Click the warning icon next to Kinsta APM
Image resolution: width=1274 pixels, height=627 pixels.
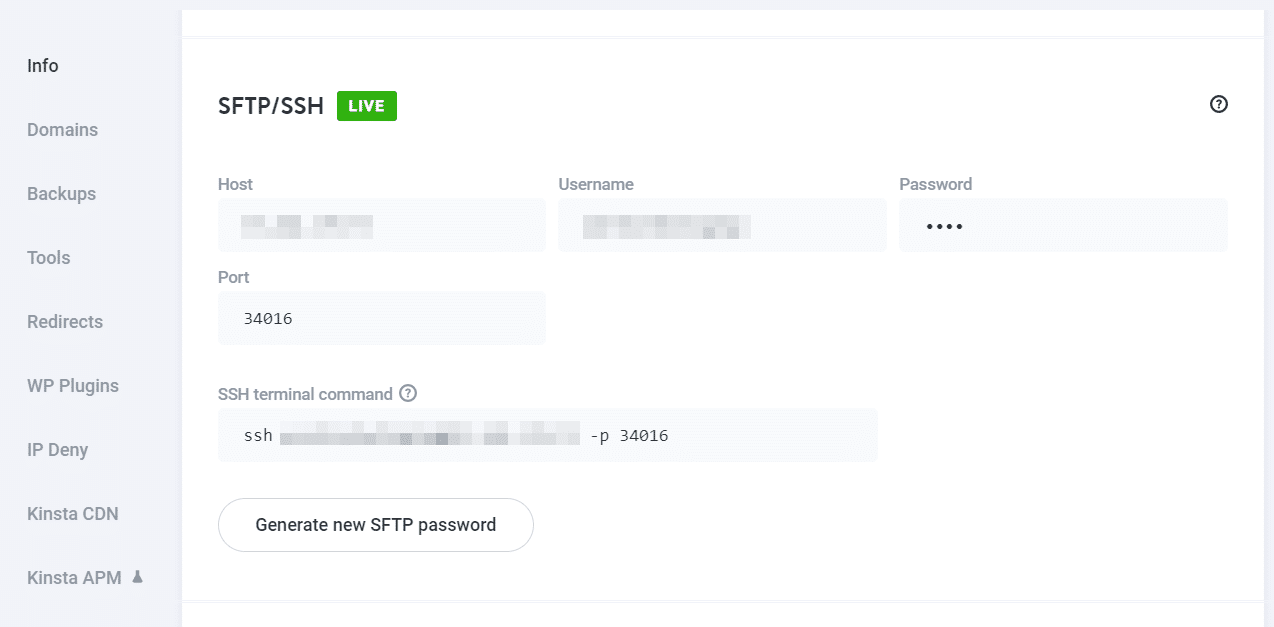coord(138,577)
